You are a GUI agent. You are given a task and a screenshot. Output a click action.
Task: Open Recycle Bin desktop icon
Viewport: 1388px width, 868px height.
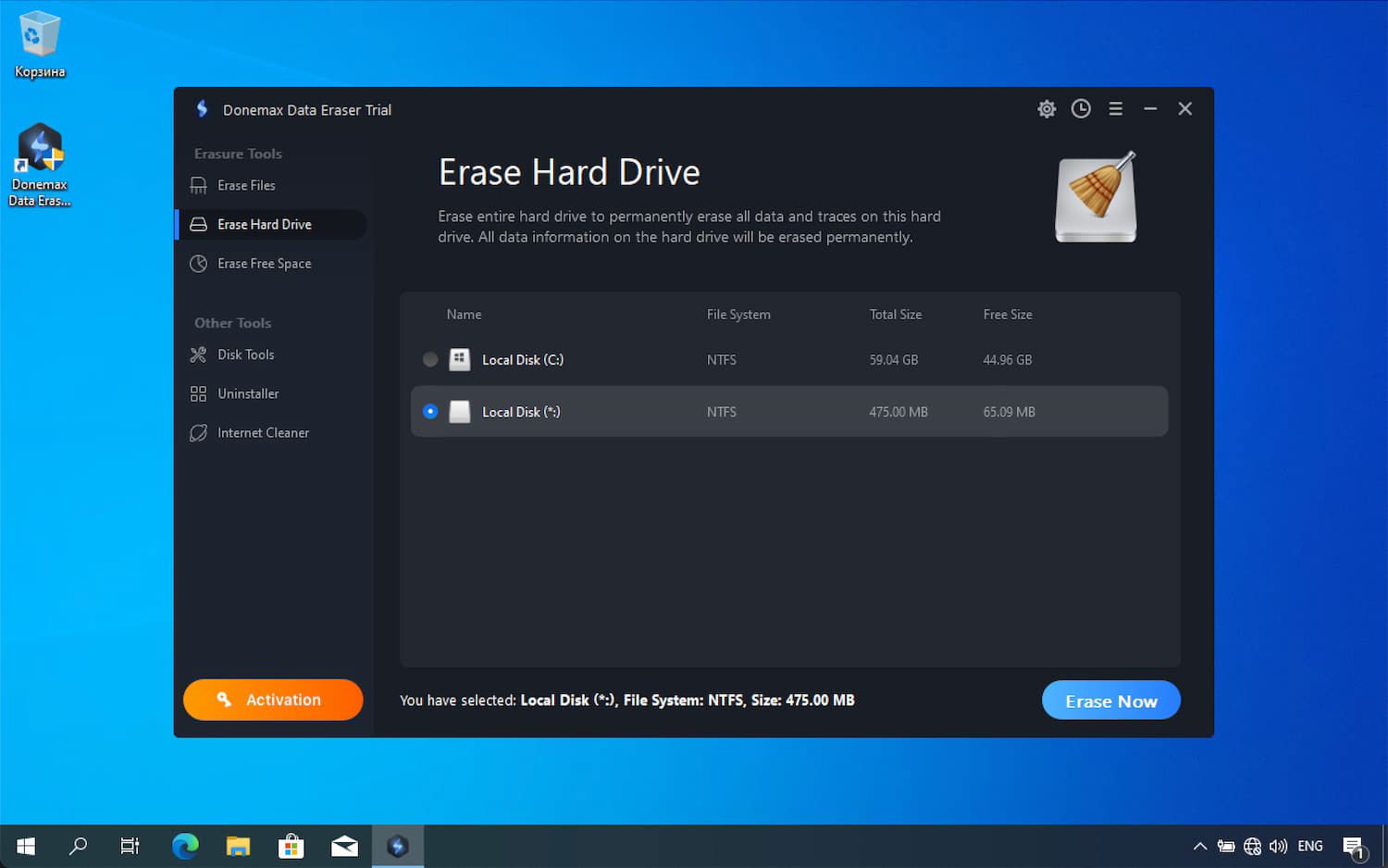pyautogui.click(x=40, y=44)
